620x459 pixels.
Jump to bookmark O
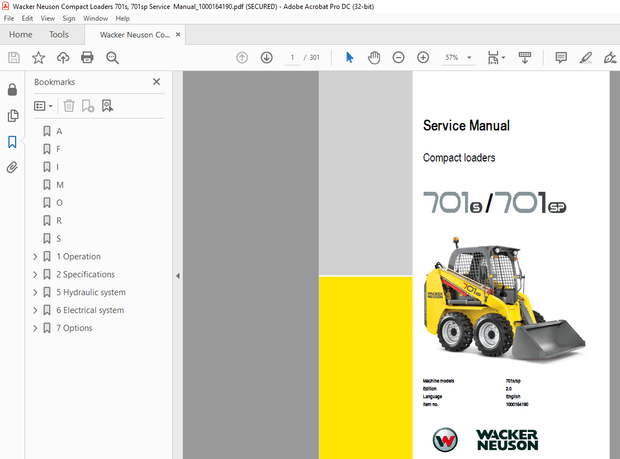[59, 203]
